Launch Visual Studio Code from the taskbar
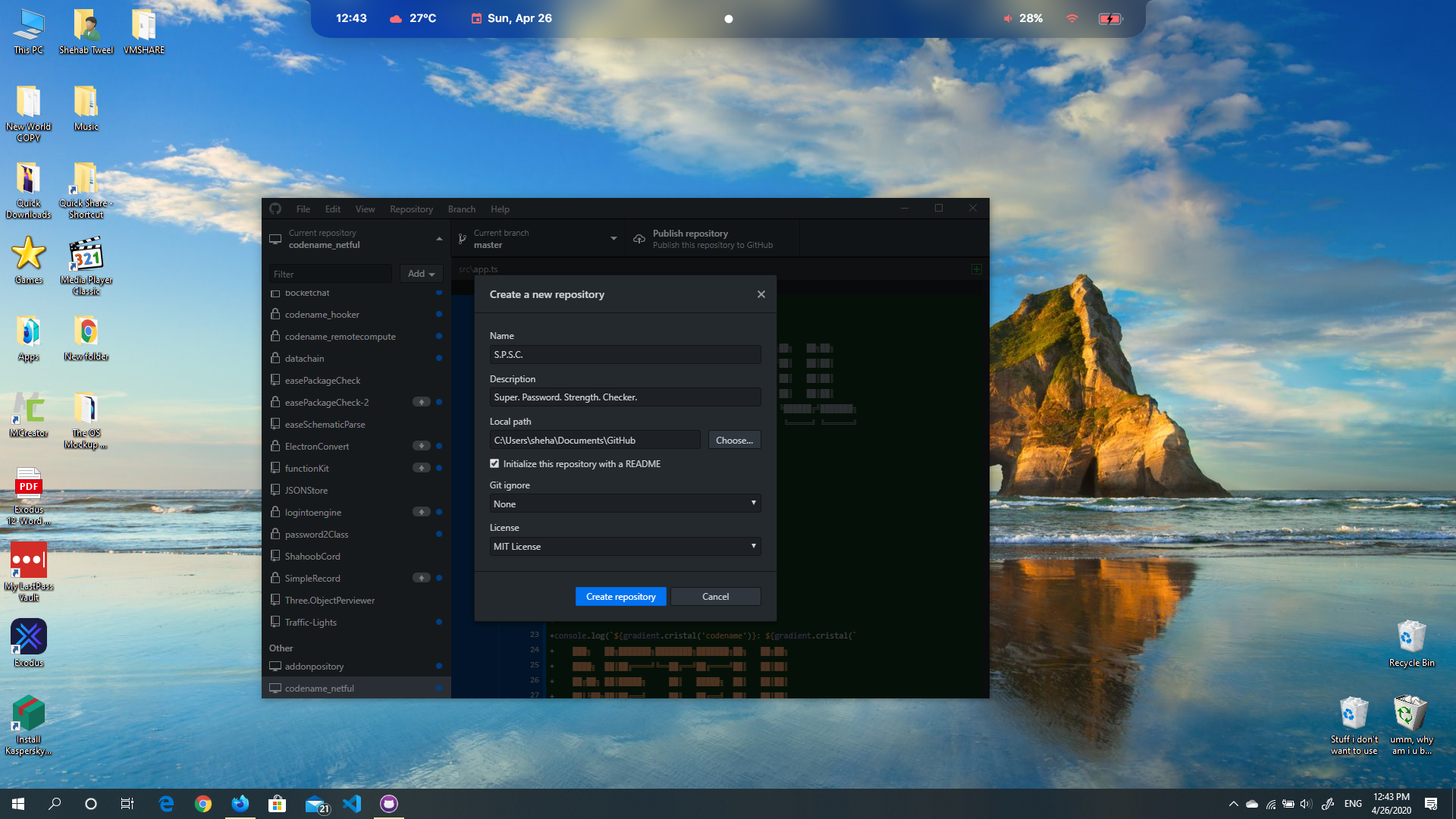Viewport: 1456px width, 819px height. coord(352,804)
